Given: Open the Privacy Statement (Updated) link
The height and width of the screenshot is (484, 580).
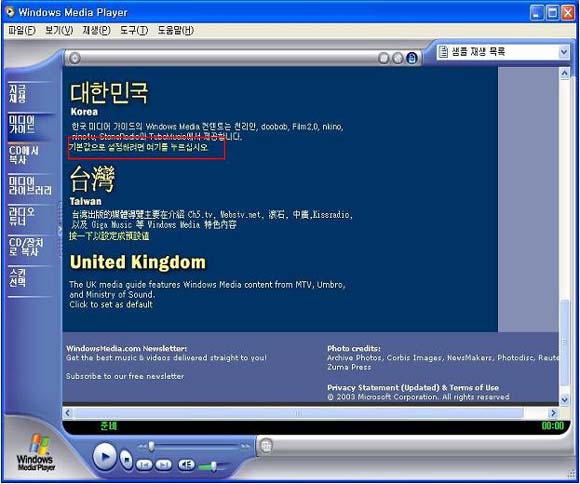Looking at the screenshot, I should tap(383, 388).
